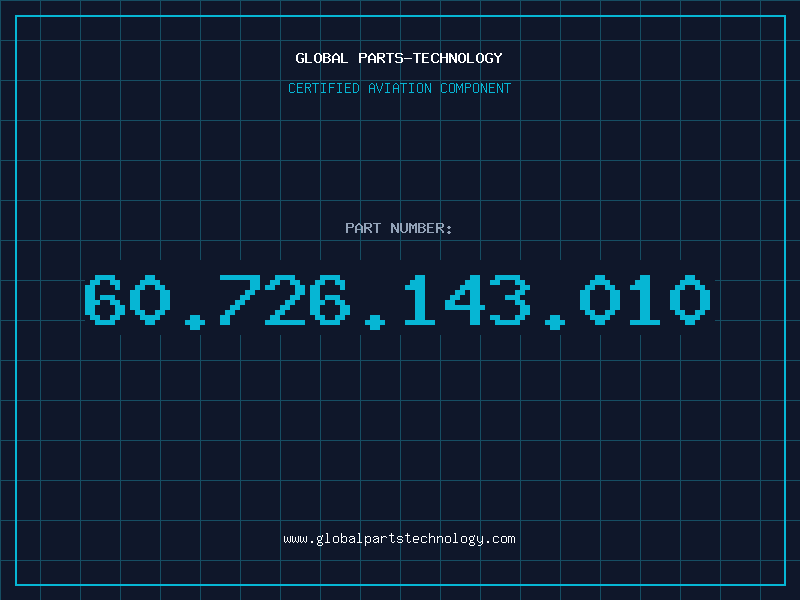Click the CERTIFIED AVIATION COMPONENT subtitle
800x600 pixels.
pyautogui.click(x=399, y=88)
